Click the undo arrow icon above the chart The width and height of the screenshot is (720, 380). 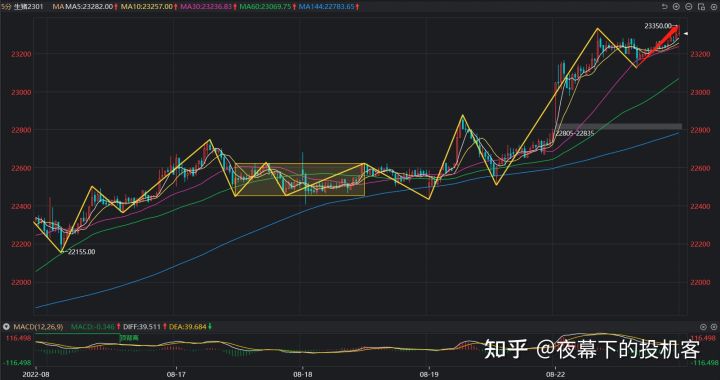click(x=664, y=6)
